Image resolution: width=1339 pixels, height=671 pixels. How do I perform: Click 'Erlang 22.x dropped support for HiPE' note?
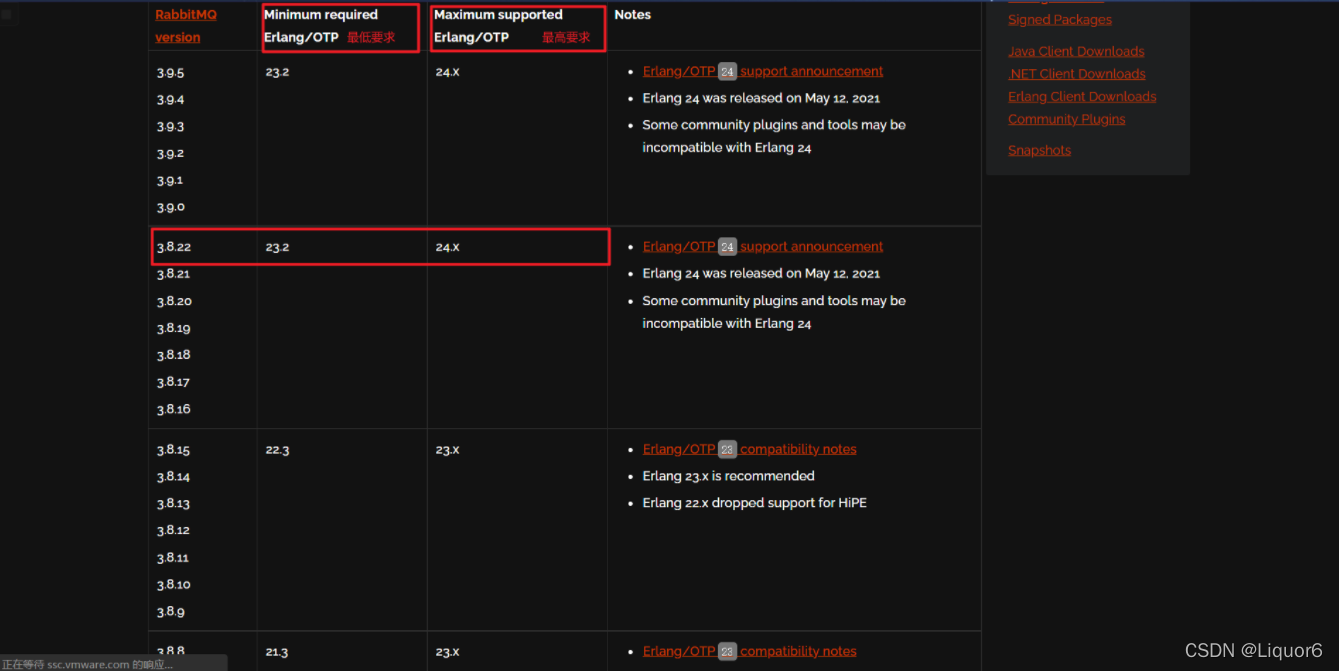(x=754, y=503)
